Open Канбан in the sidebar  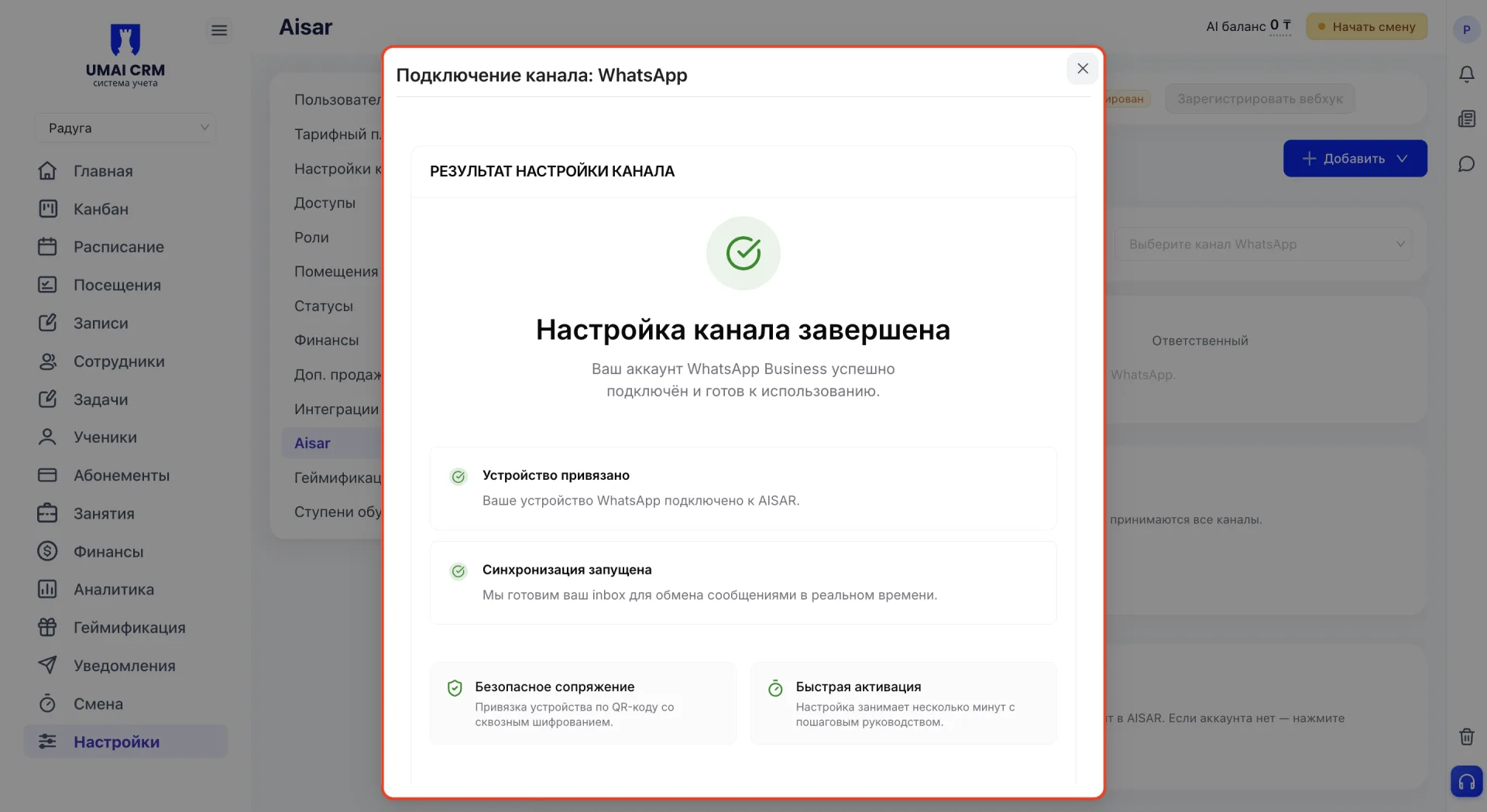pyautogui.click(x=125, y=209)
